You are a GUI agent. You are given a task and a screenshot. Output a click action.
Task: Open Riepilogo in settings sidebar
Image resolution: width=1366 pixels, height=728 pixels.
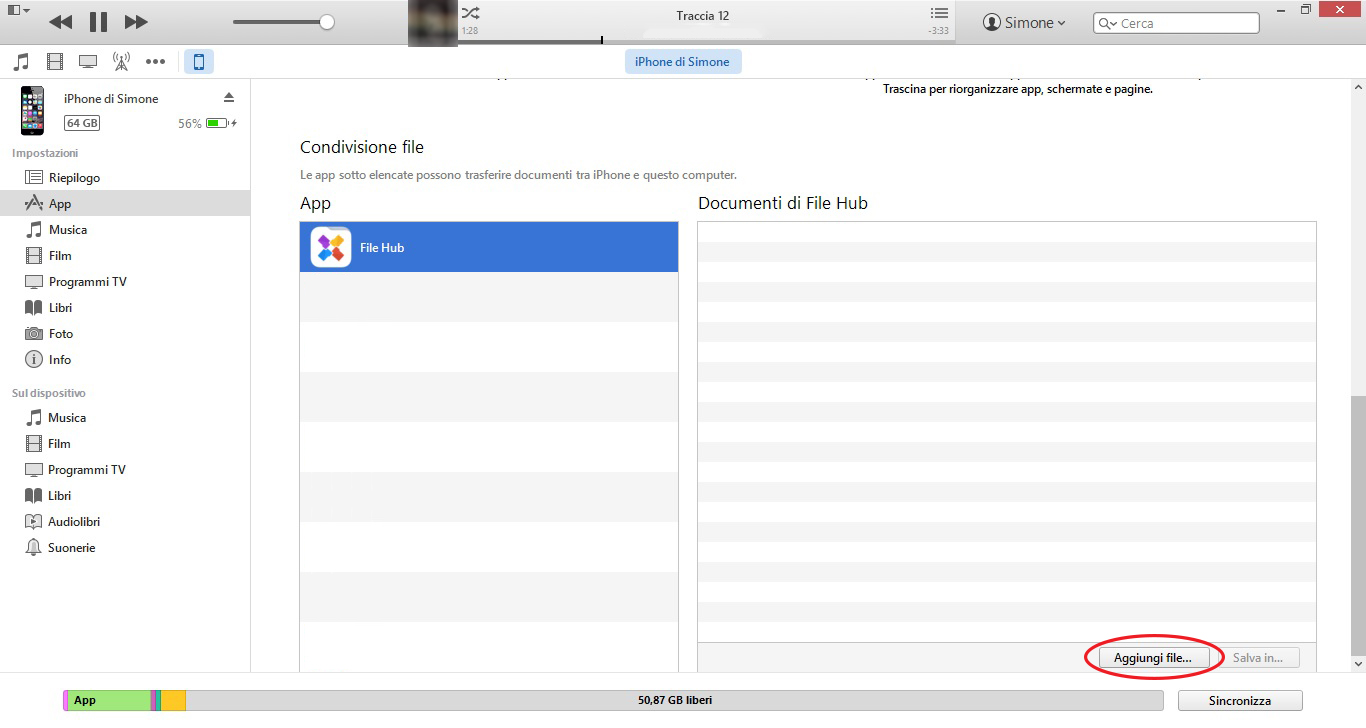[x=125, y=177]
